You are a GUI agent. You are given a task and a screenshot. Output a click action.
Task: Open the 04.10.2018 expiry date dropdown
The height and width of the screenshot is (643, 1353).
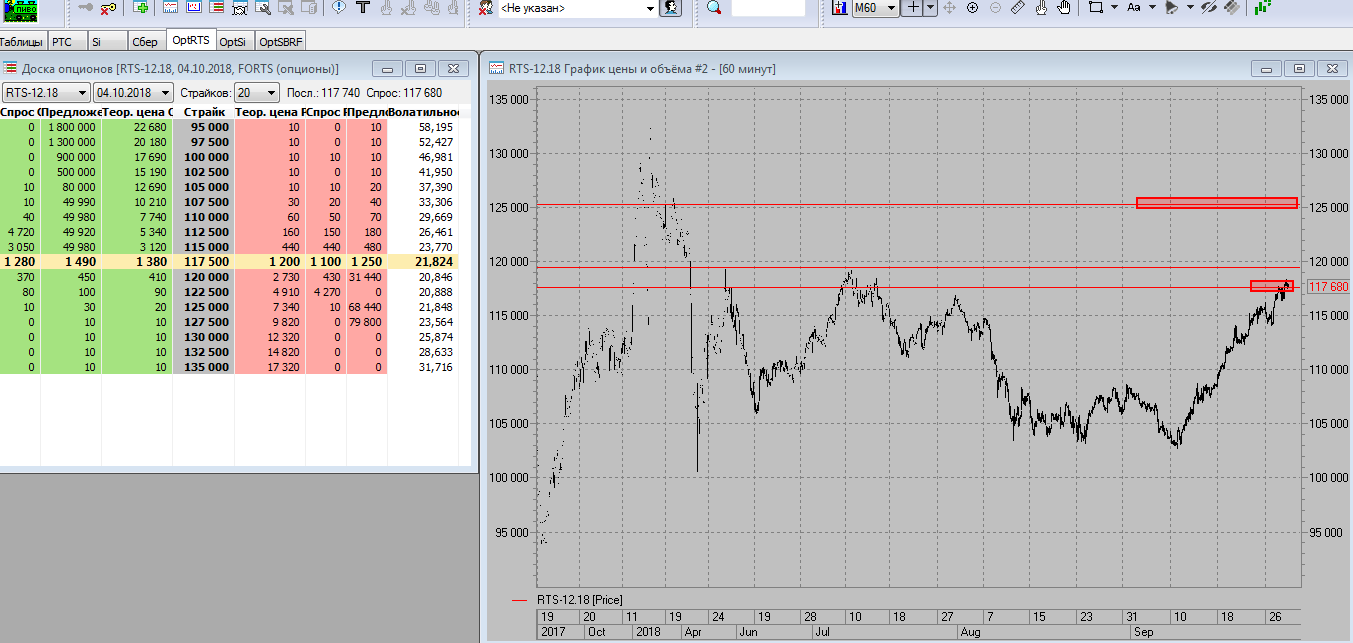(133, 92)
